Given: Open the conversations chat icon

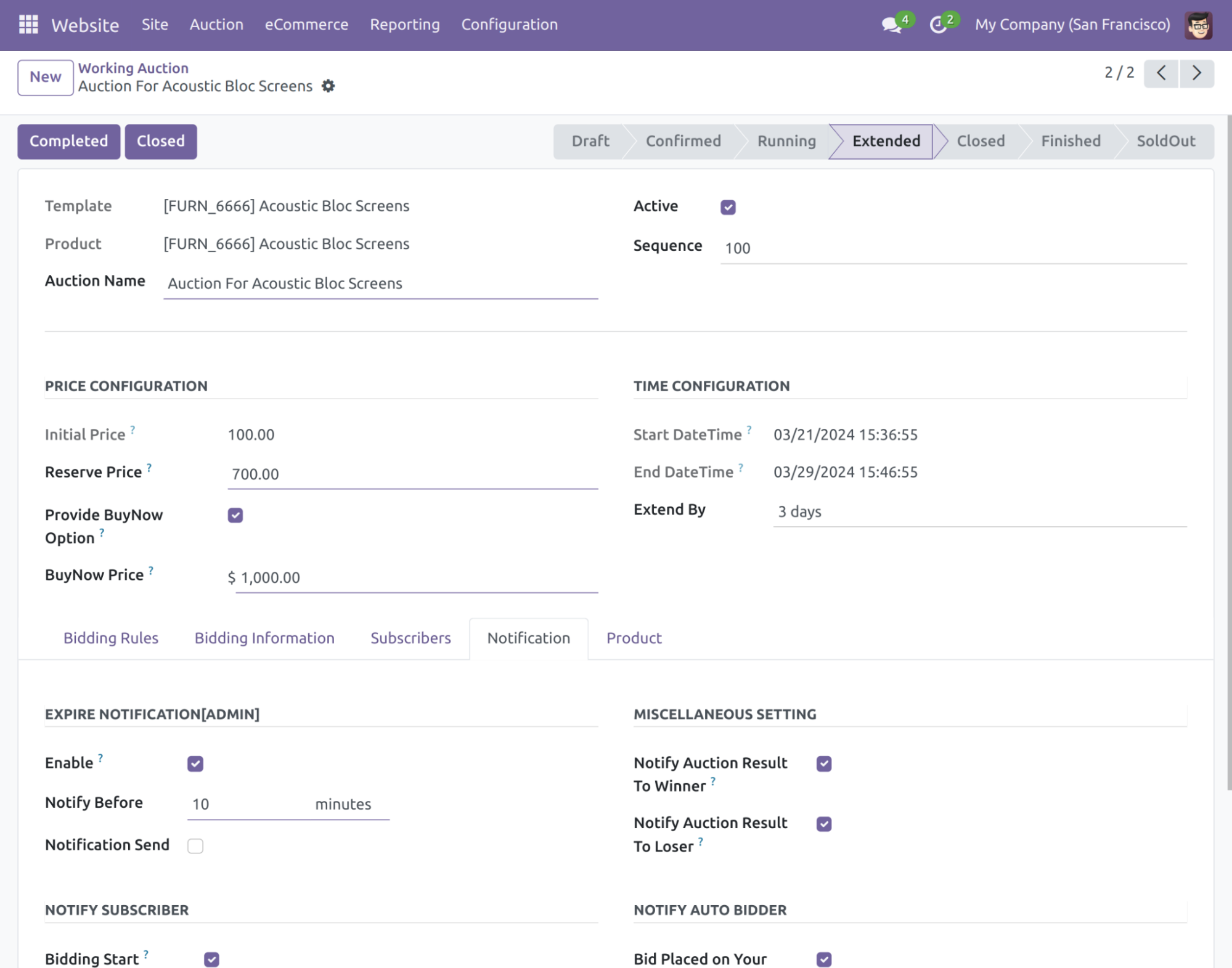Looking at the screenshot, I should (x=891, y=25).
